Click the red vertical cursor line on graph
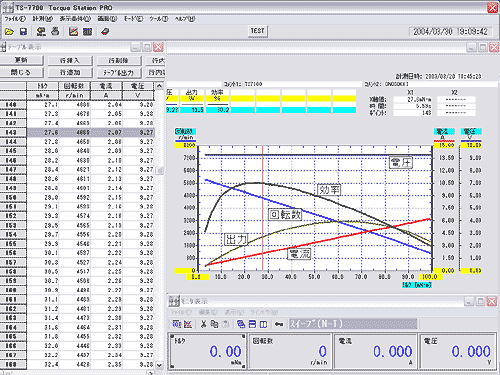This screenshot has width=500, height=375. click(263, 208)
